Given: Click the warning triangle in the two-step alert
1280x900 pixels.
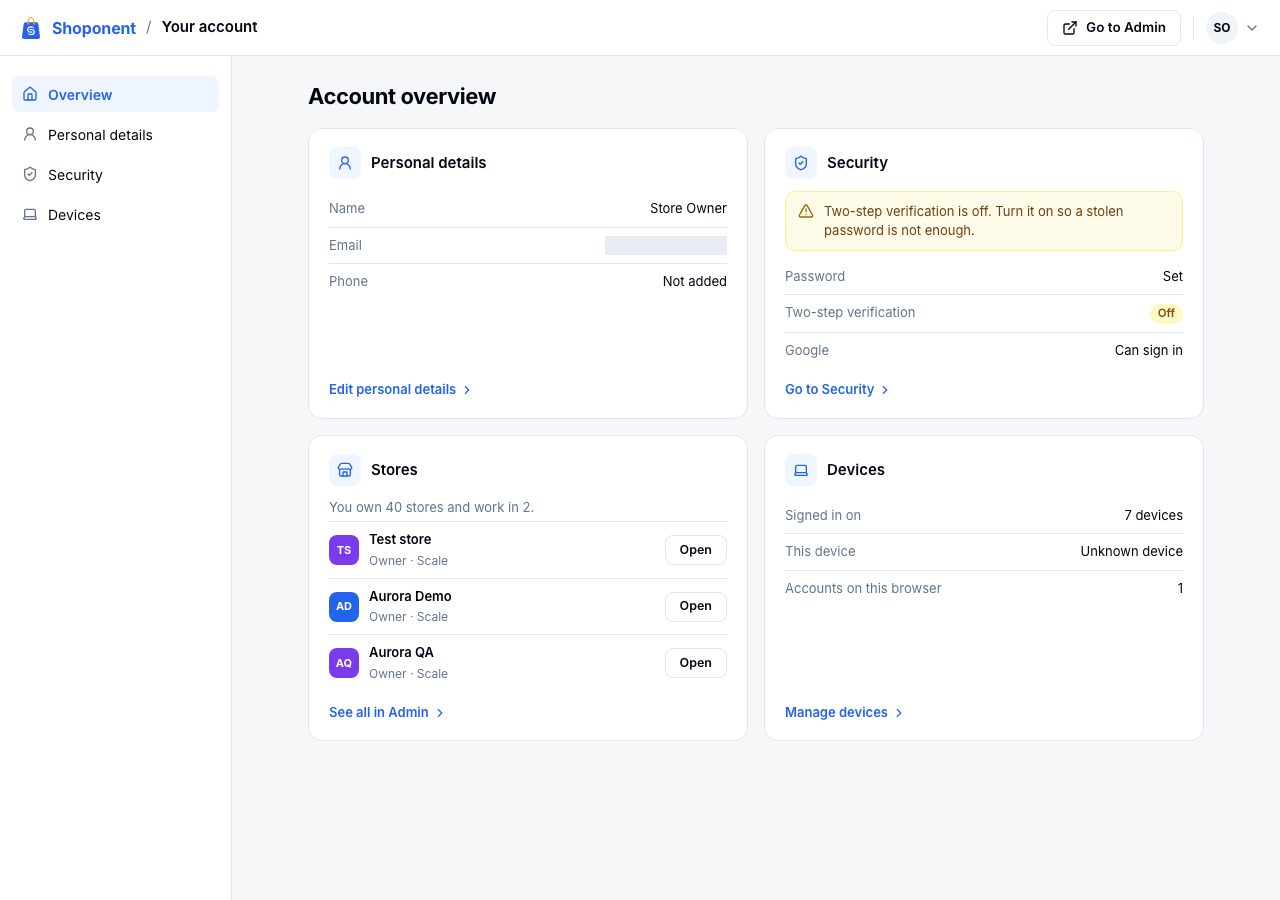Looking at the screenshot, I should click(x=806, y=211).
